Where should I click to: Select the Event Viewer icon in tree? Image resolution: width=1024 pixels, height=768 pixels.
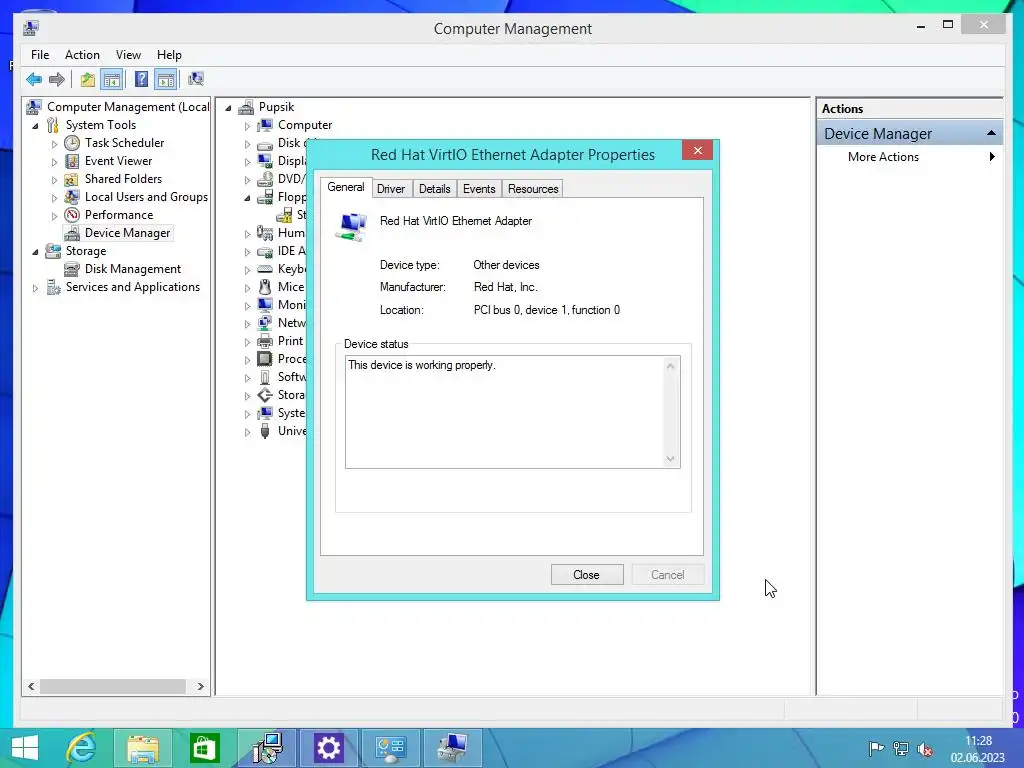(x=72, y=161)
